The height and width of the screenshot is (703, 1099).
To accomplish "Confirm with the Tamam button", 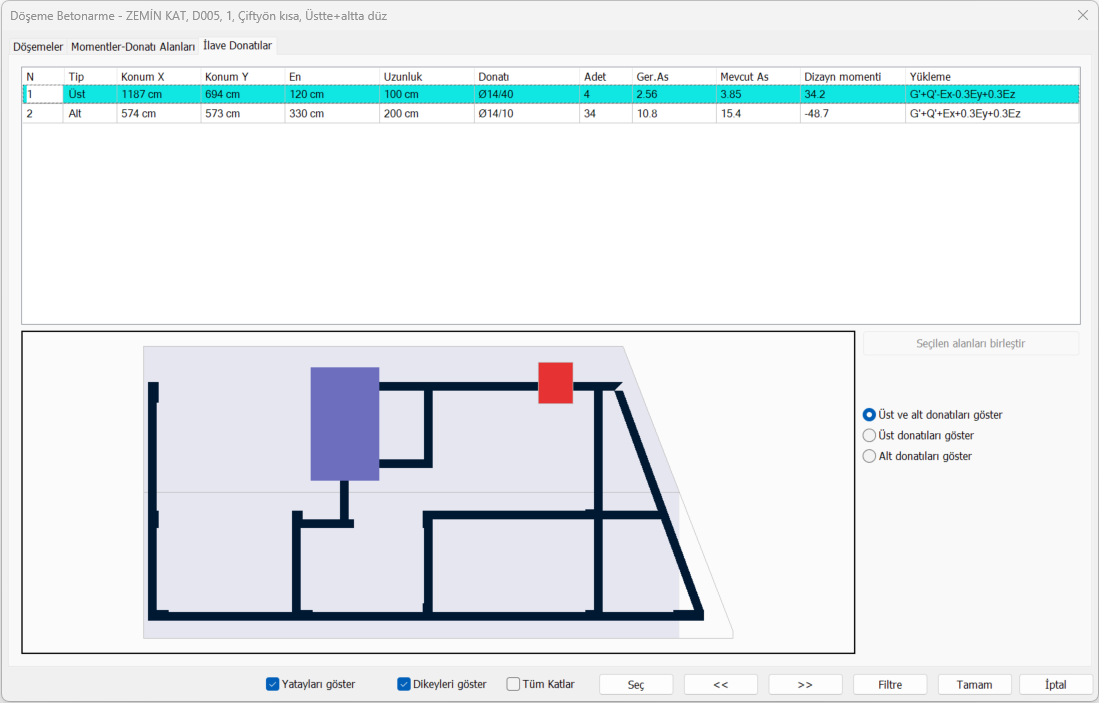I will 974,685.
